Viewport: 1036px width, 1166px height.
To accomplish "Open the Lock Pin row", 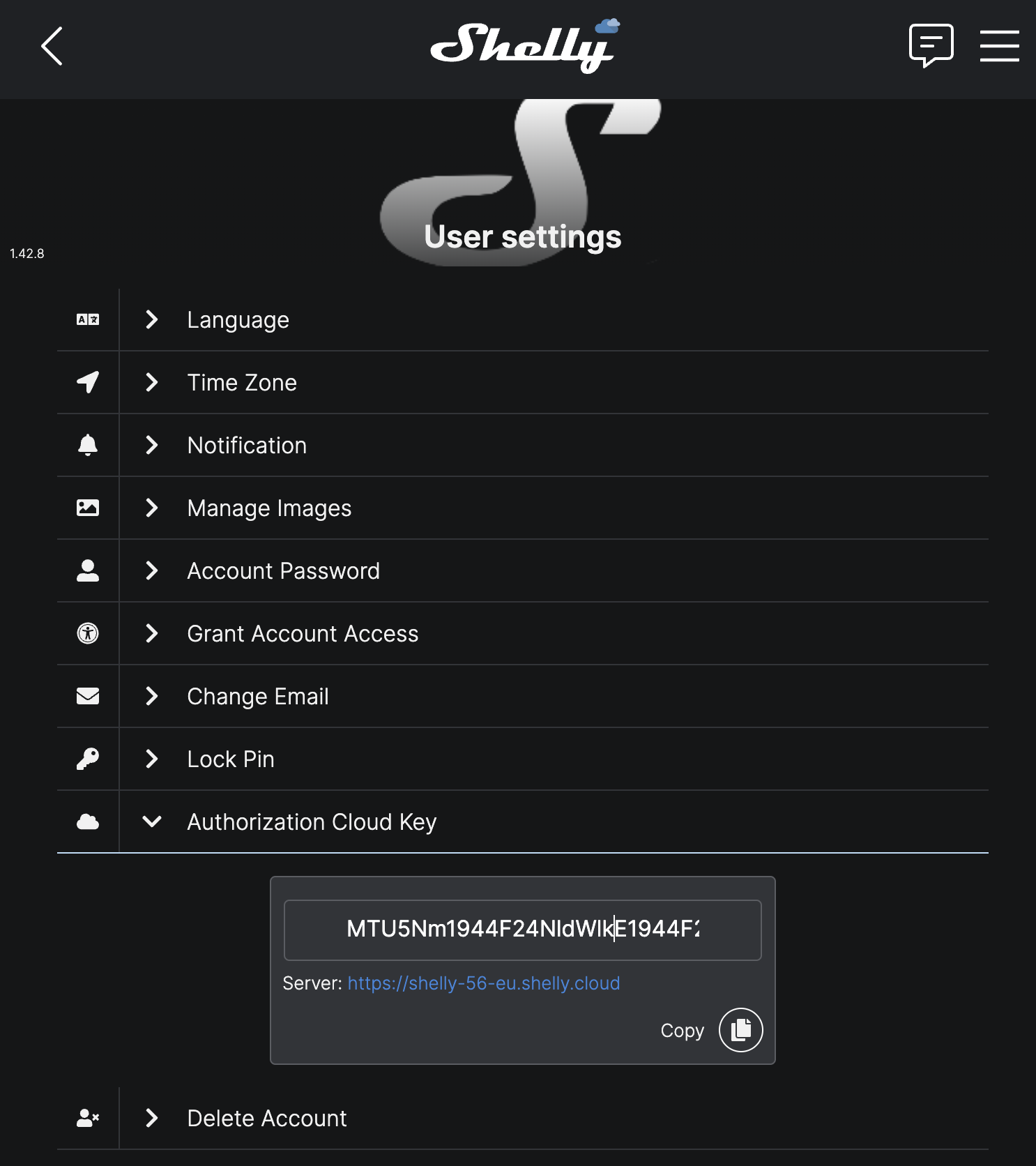I will (x=523, y=759).
